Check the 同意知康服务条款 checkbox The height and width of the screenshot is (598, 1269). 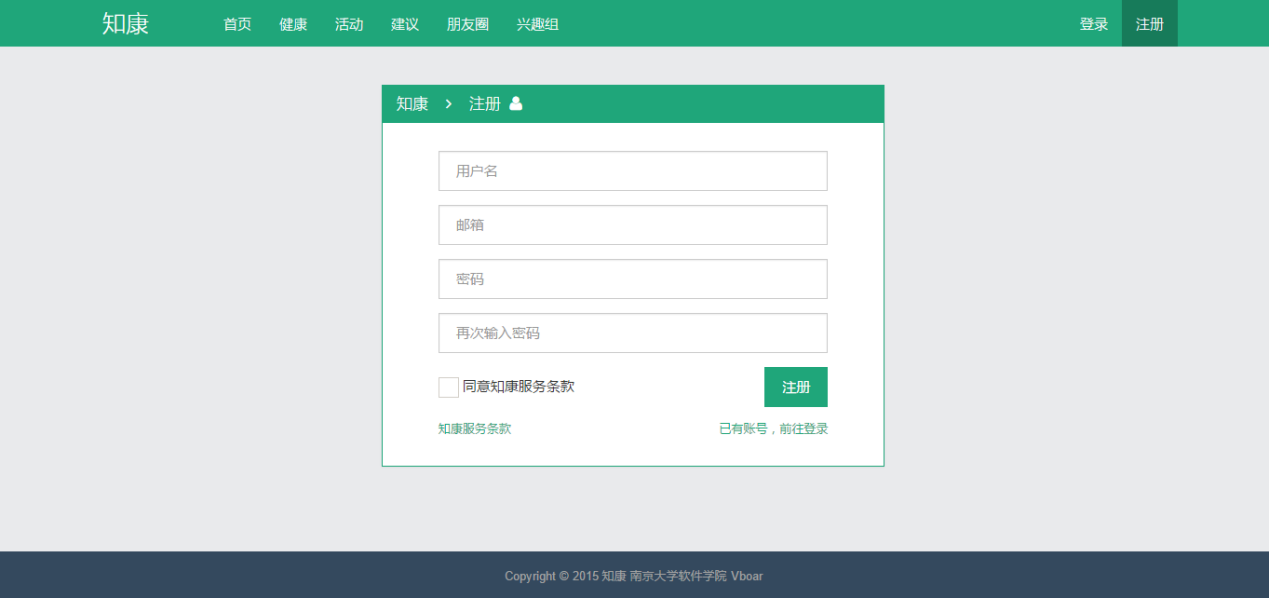448,387
